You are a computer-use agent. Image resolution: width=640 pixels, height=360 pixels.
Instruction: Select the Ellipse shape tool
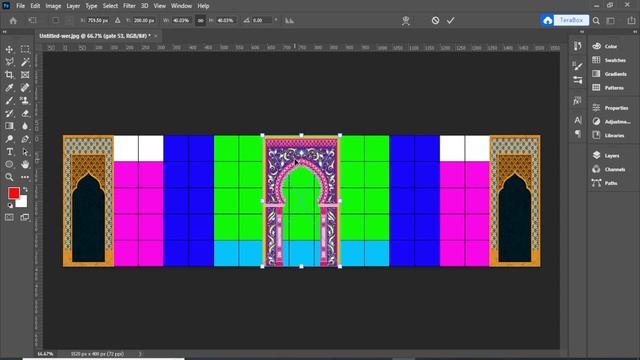point(9,164)
